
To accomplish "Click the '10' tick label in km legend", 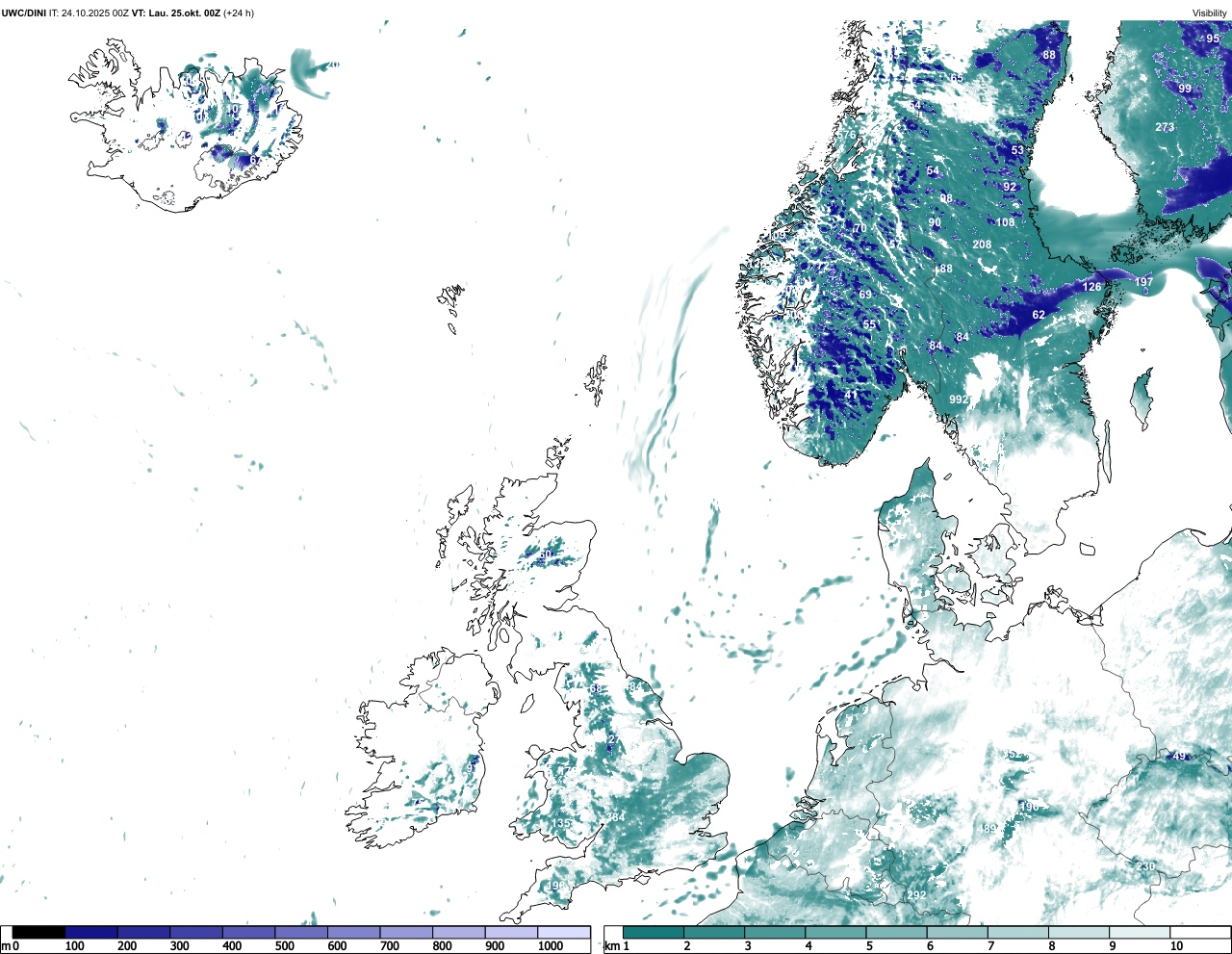I will tap(1176, 946).
